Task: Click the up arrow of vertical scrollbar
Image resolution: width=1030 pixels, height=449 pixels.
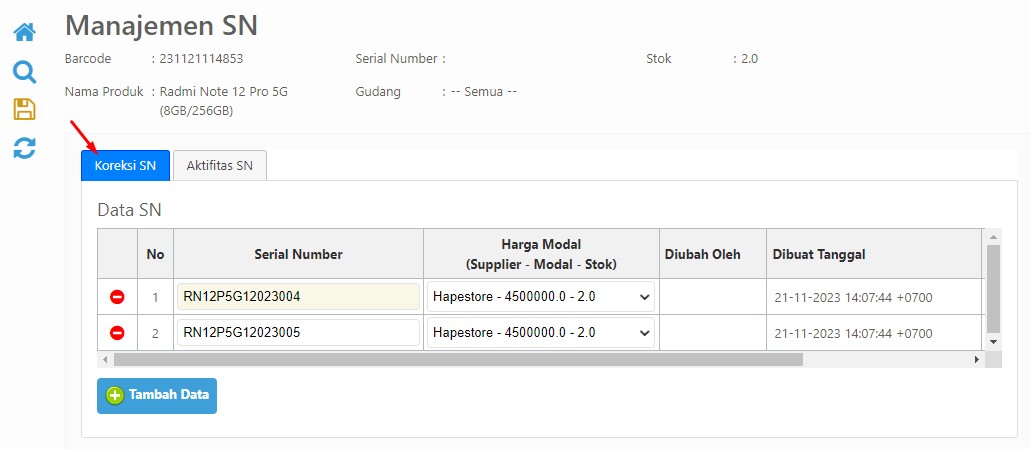Action: [993, 237]
